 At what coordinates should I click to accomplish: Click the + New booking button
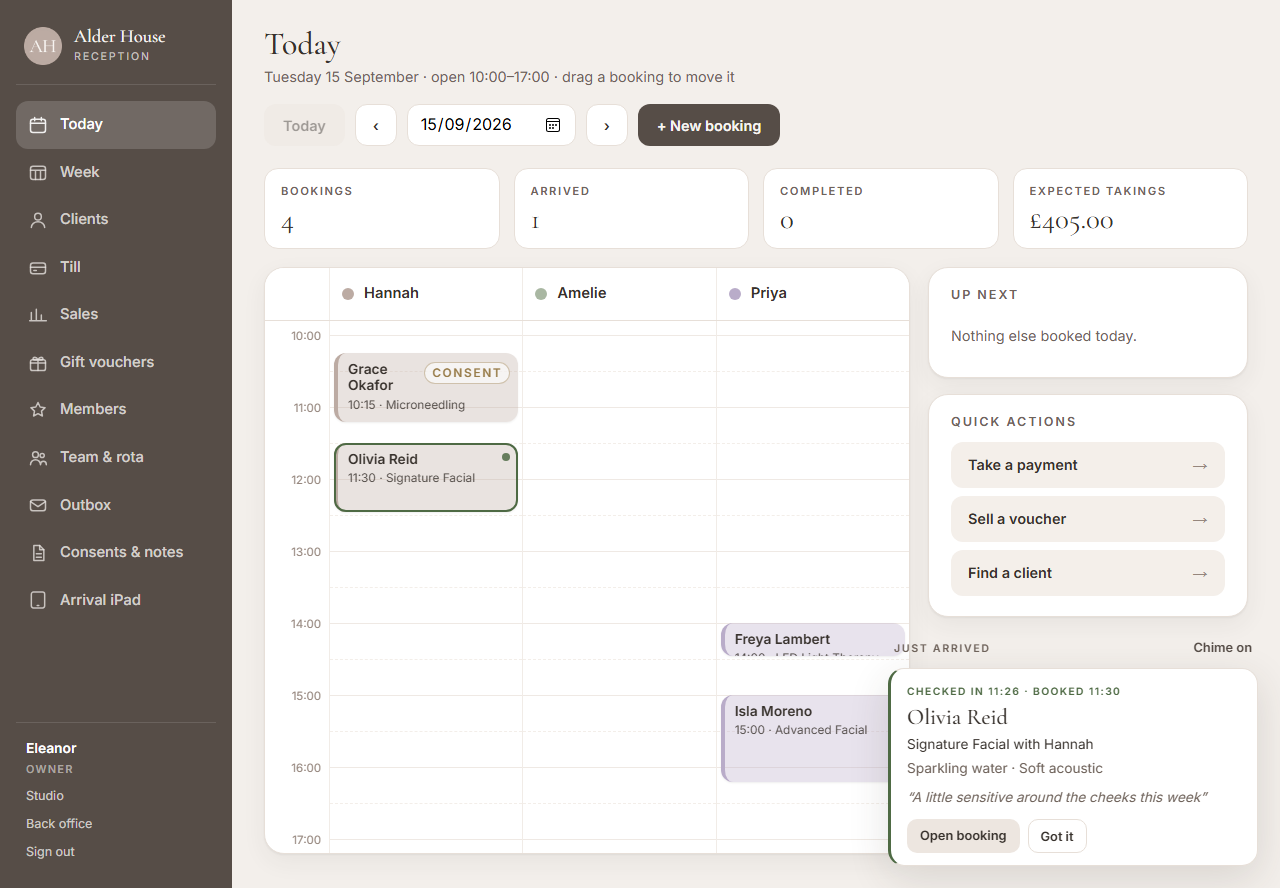click(x=709, y=125)
